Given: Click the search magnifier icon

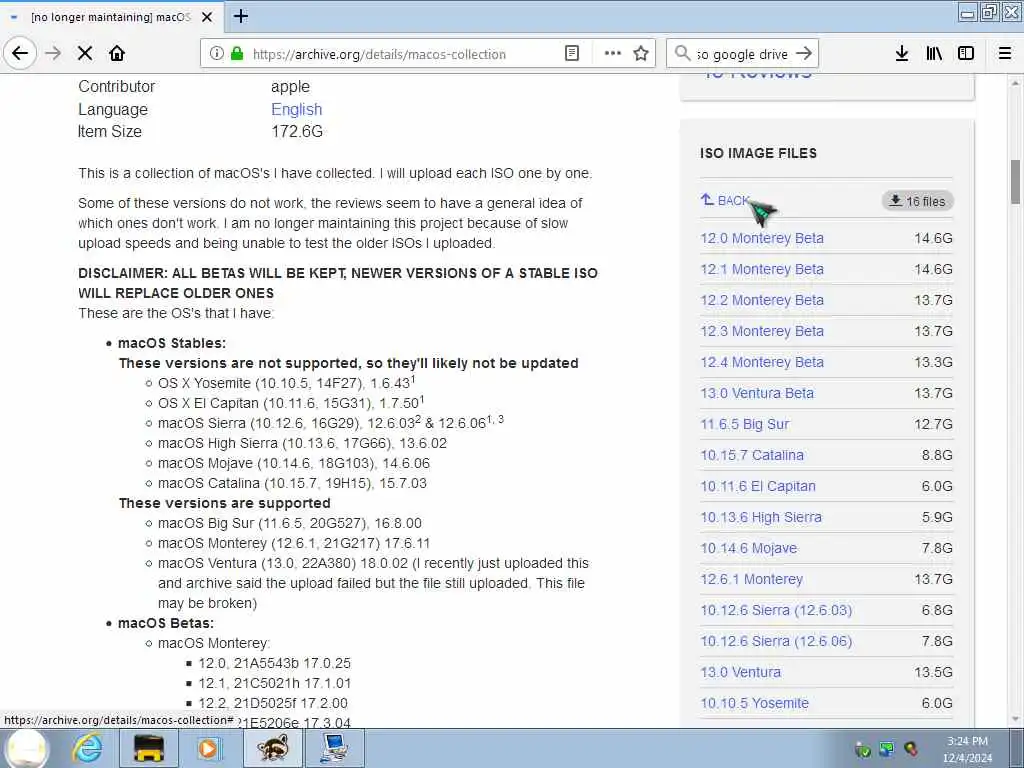Looking at the screenshot, I should pos(682,54).
